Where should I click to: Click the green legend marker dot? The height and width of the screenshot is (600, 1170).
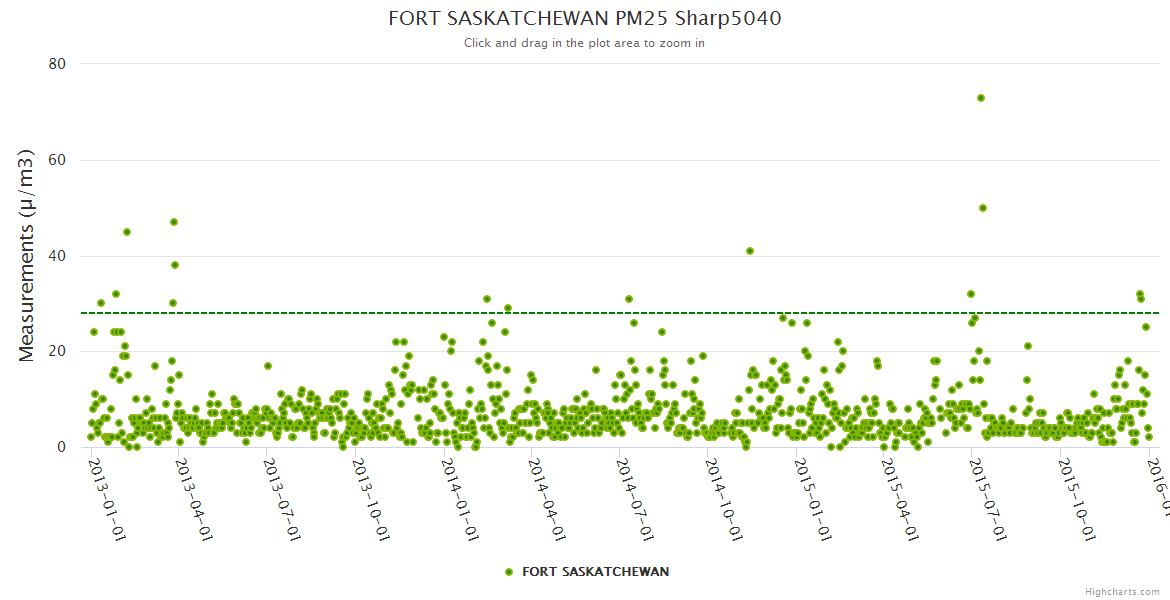coord(510,572)
